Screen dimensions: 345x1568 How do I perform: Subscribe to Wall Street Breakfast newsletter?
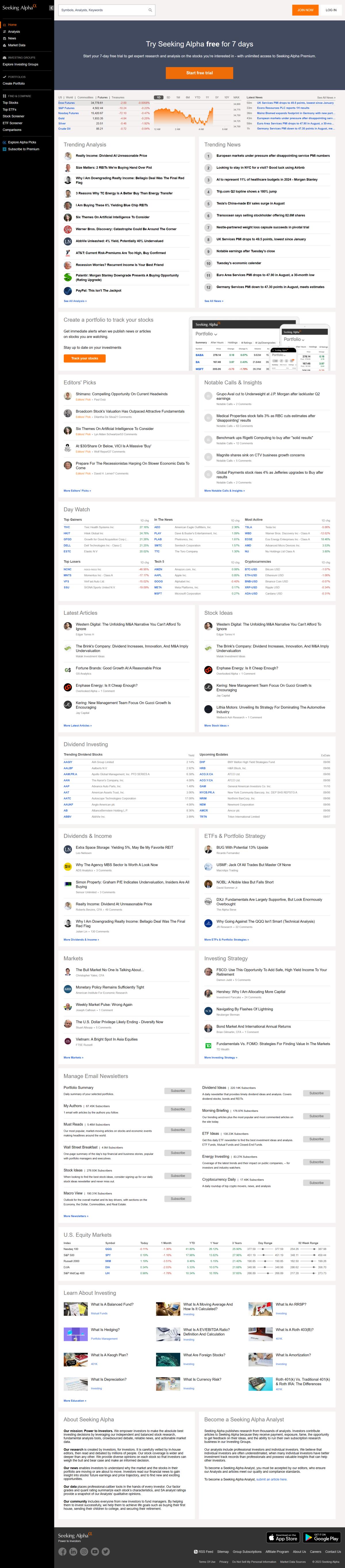pos(178,1153)
